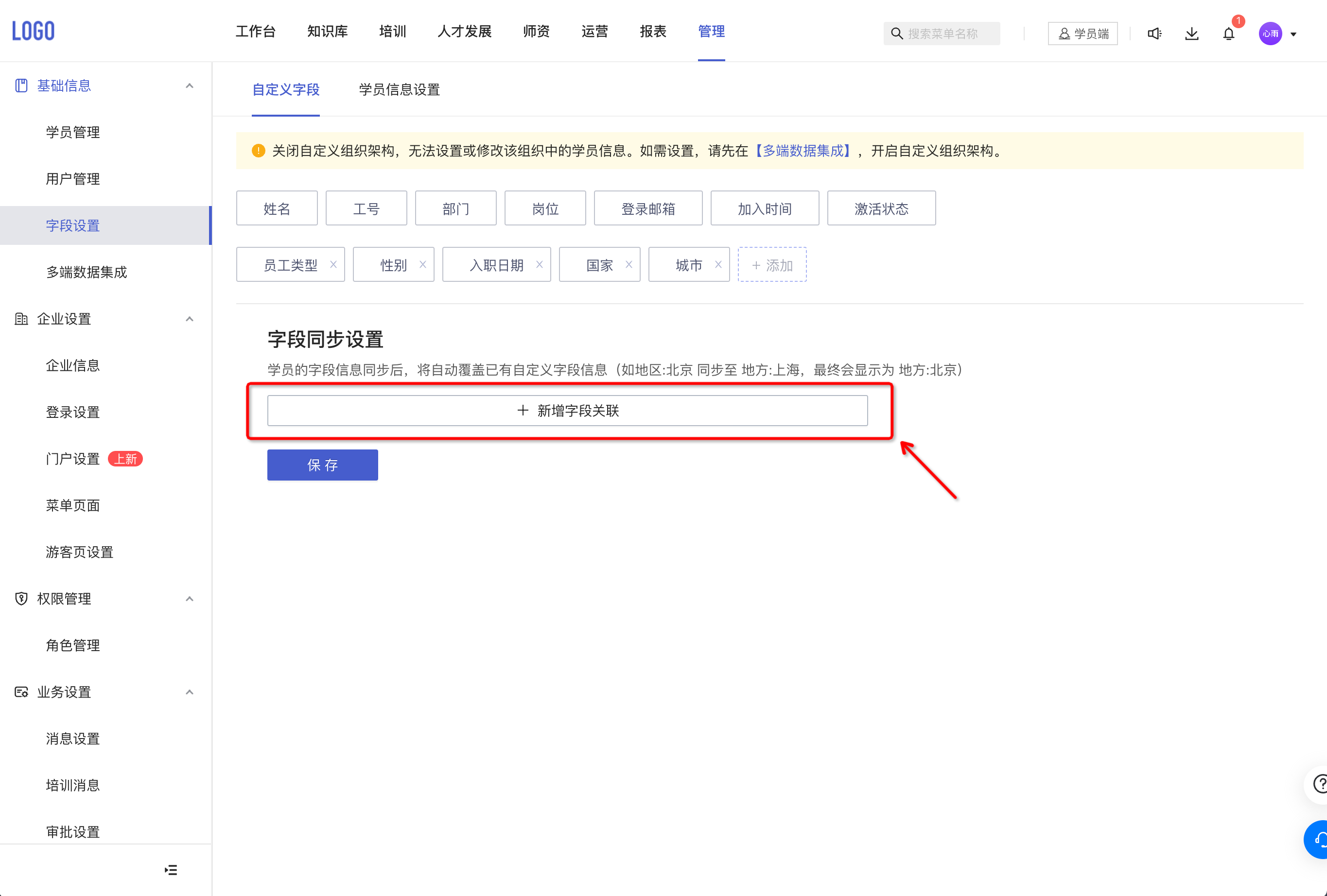1327x896 pixels.
Task: Open 菜单页面 in the sidebar
Action: 72,506
